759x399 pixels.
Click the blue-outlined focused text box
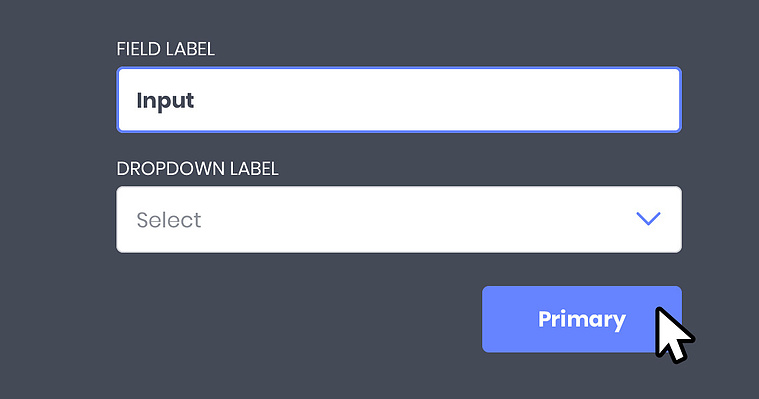click(x=399, y=100)
